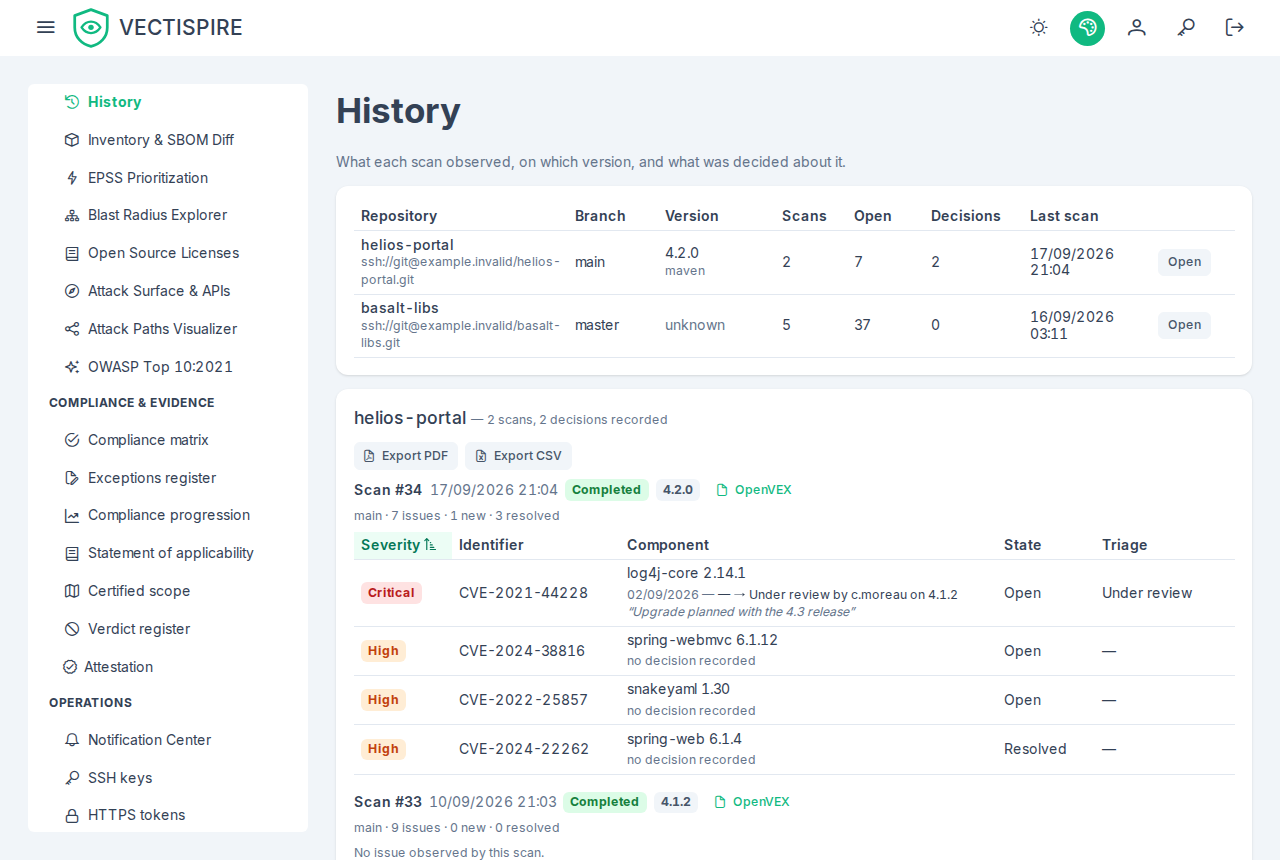Open the hamburger navigation menu
The height and width of the screenshot is (860, 1280).
[46, 27]
